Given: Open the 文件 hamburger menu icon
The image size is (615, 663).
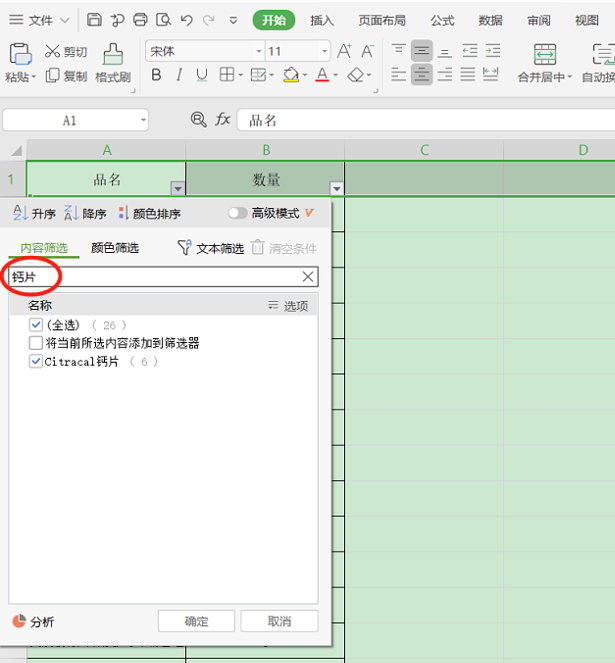Looking at the screenshot, I should tap(16, 20).
